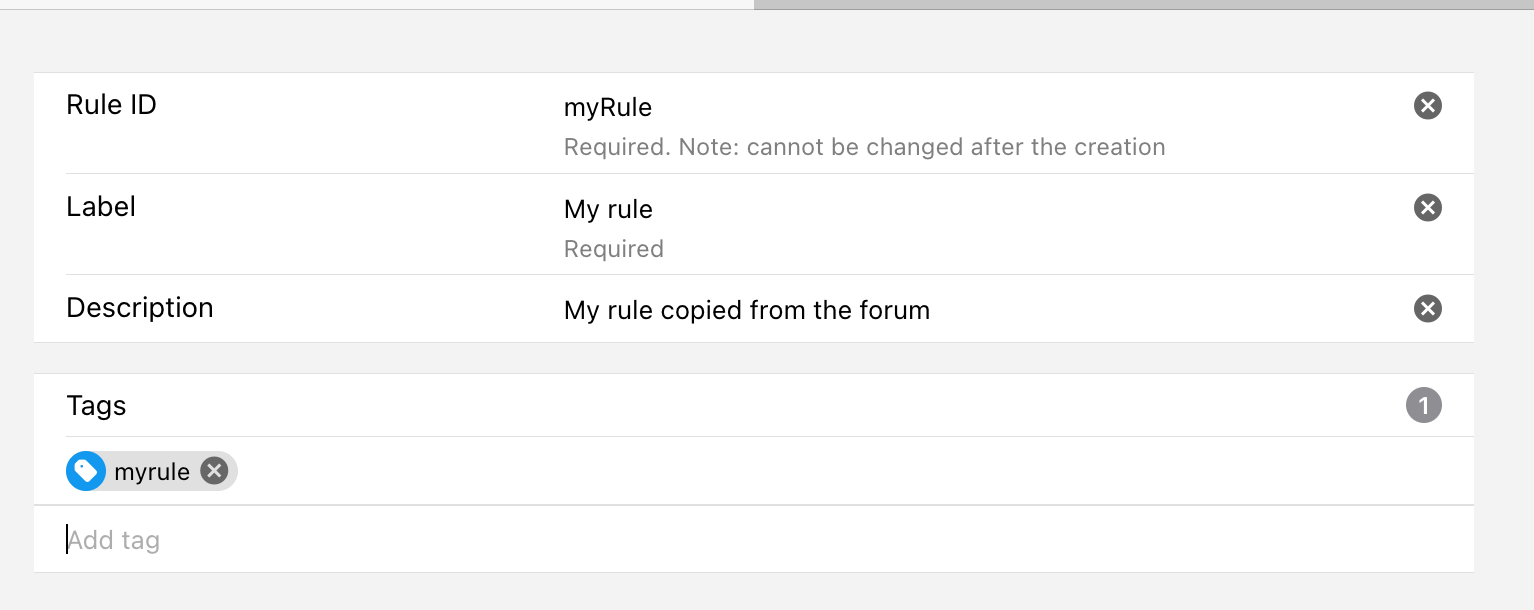Click the Tags count badge showing 1

1423,406
